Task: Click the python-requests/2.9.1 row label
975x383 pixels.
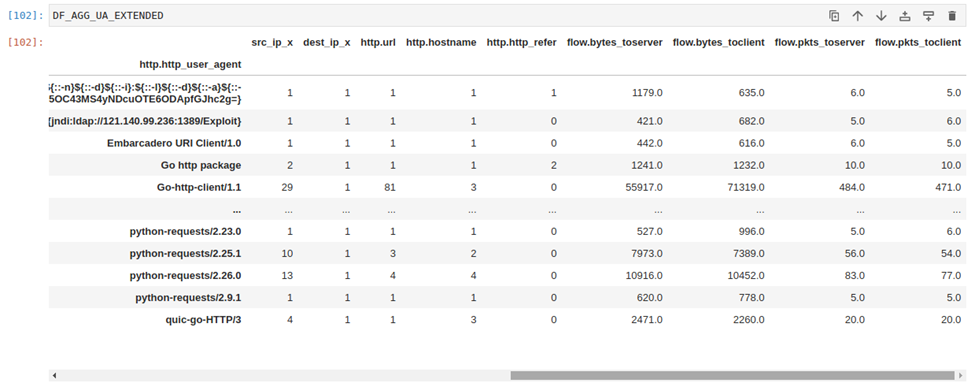Action: [188, 298]
